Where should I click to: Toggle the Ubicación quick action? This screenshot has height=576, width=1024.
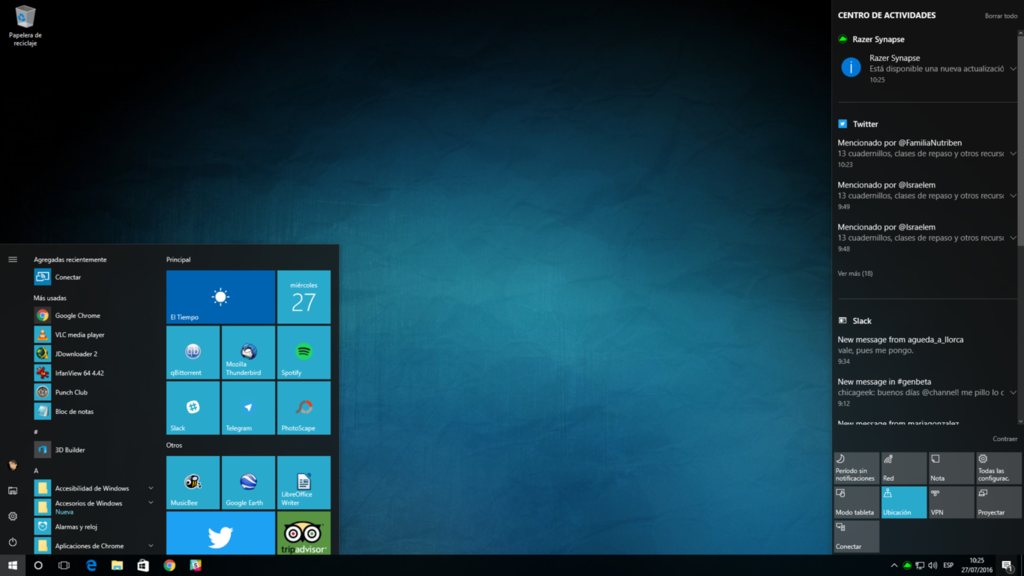tap(904, 502)
